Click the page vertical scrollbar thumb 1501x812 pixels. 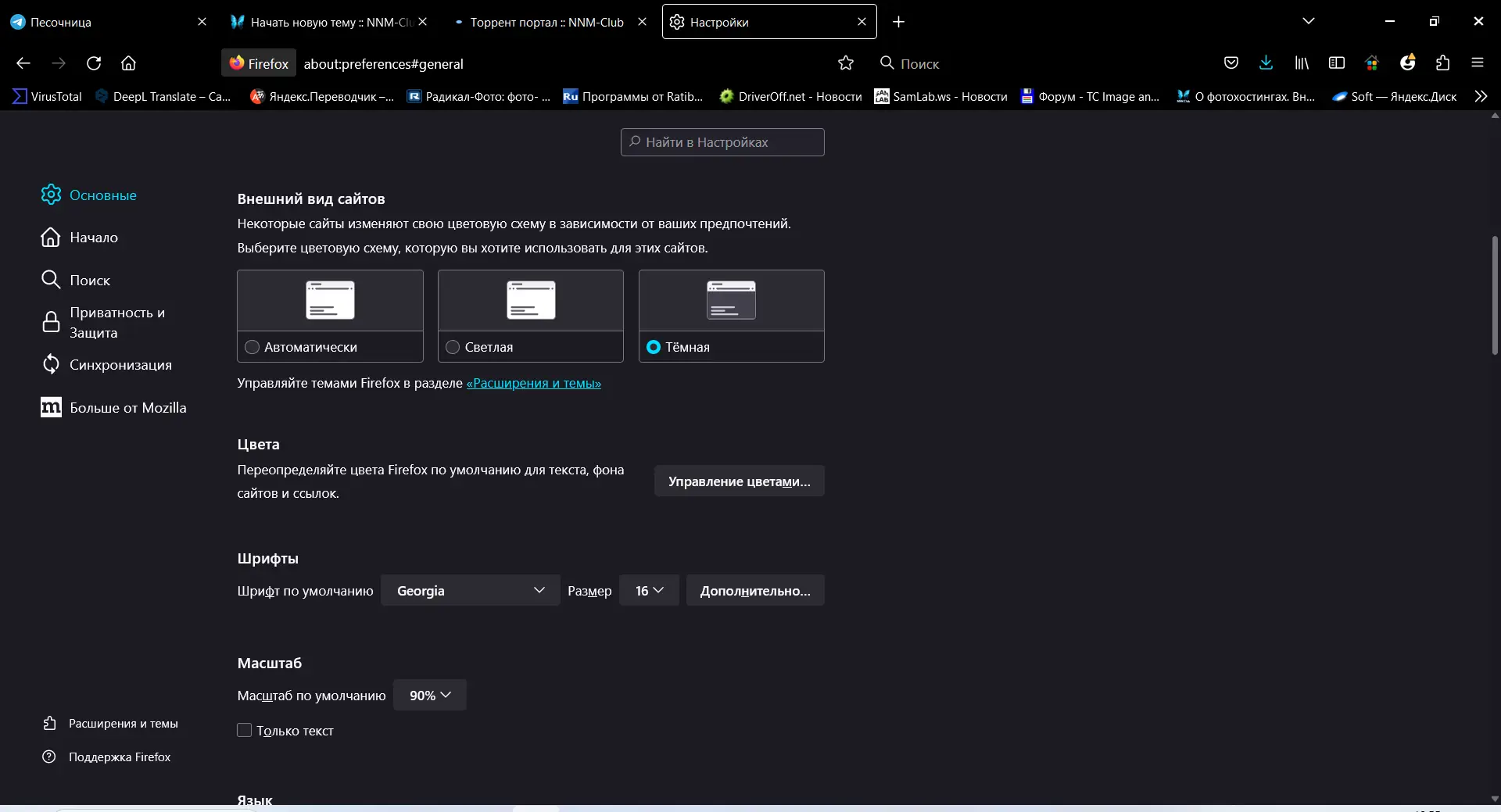[x=1495, y=295]
